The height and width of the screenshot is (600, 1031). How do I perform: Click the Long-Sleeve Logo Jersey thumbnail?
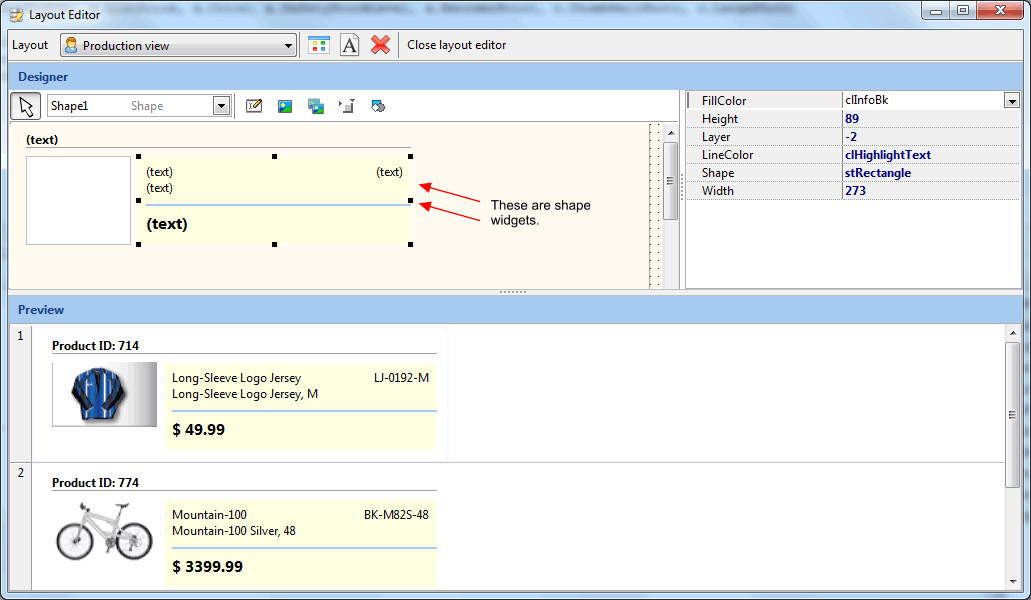pyautogui.click(x=104, y=394)
